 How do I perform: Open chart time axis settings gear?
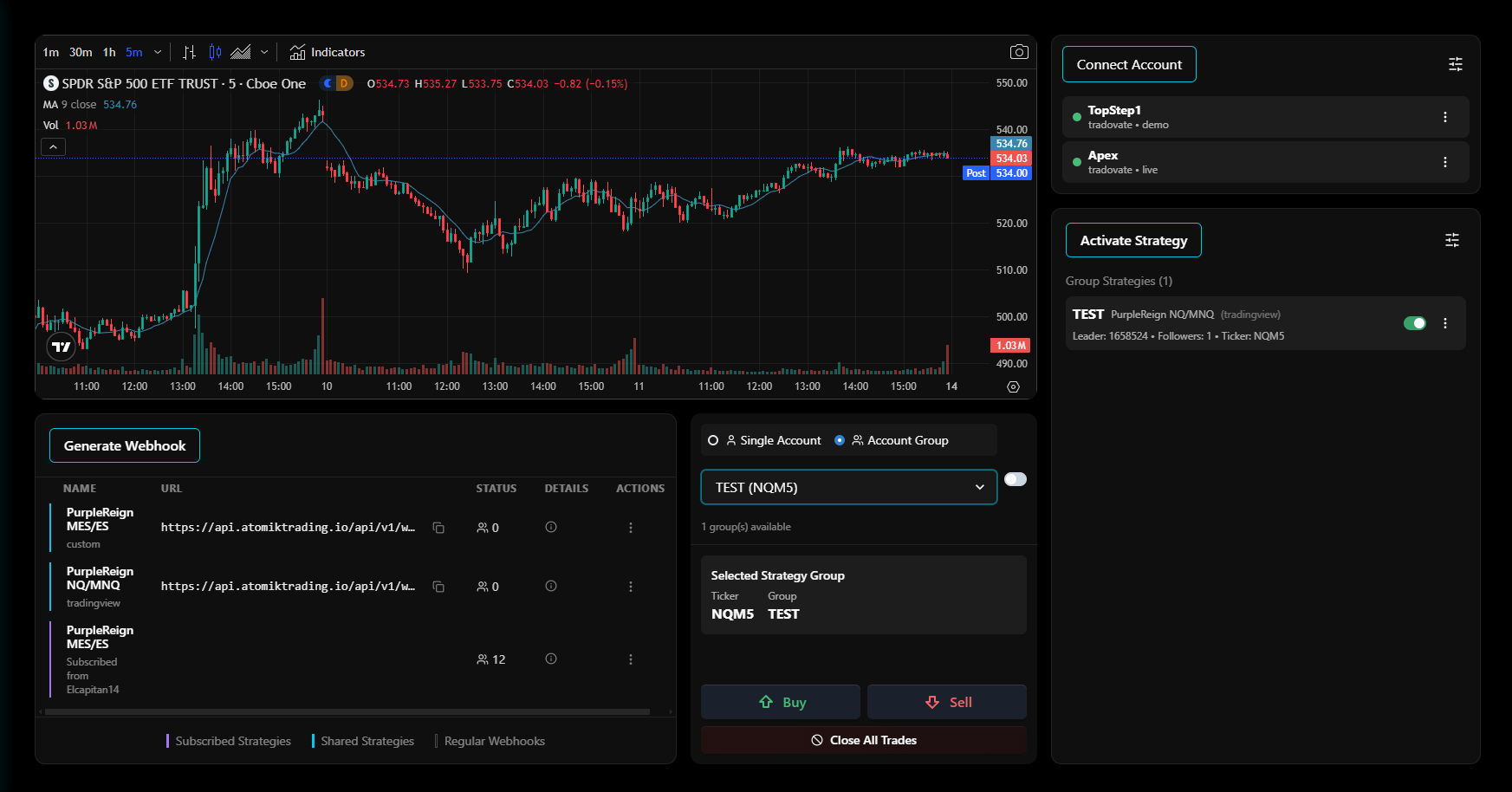[1013, 386]
